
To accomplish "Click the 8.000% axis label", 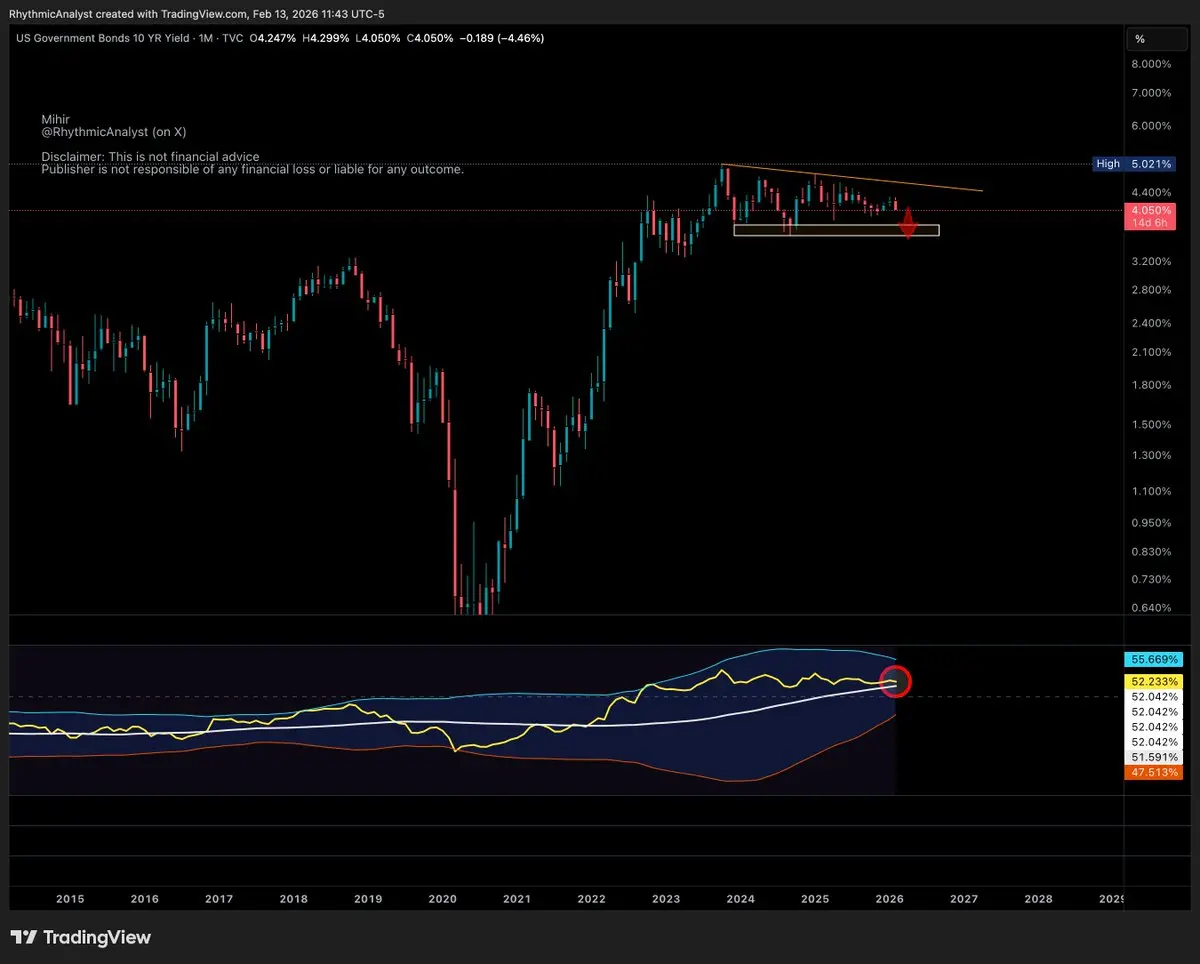I will tap(1151, 64).
